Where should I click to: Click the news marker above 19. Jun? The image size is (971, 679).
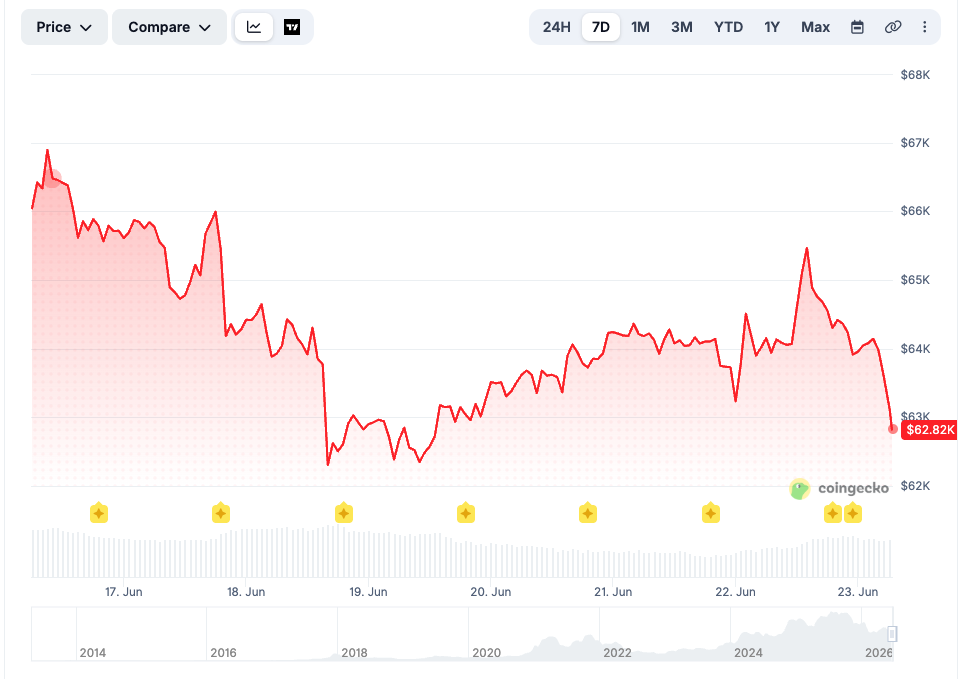(x=344, y=513)
